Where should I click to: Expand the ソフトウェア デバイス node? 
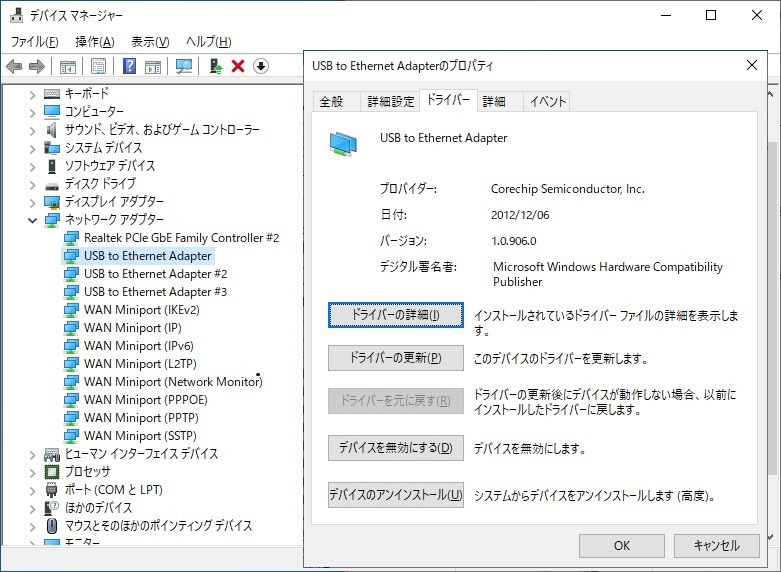tap(32, 166)
